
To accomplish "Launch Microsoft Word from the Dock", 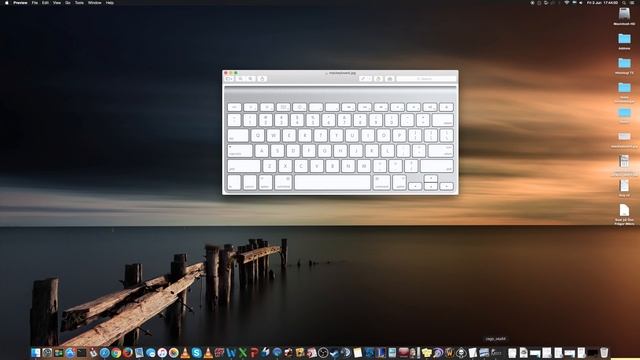I will tap(231, 352).
